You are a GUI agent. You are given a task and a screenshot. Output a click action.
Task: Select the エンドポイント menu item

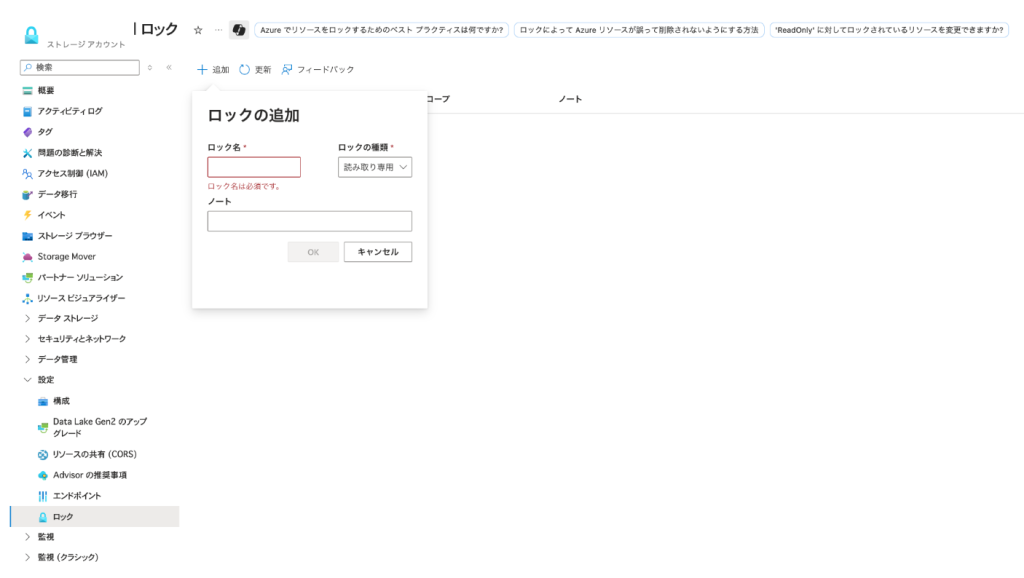tap(76, 496)
